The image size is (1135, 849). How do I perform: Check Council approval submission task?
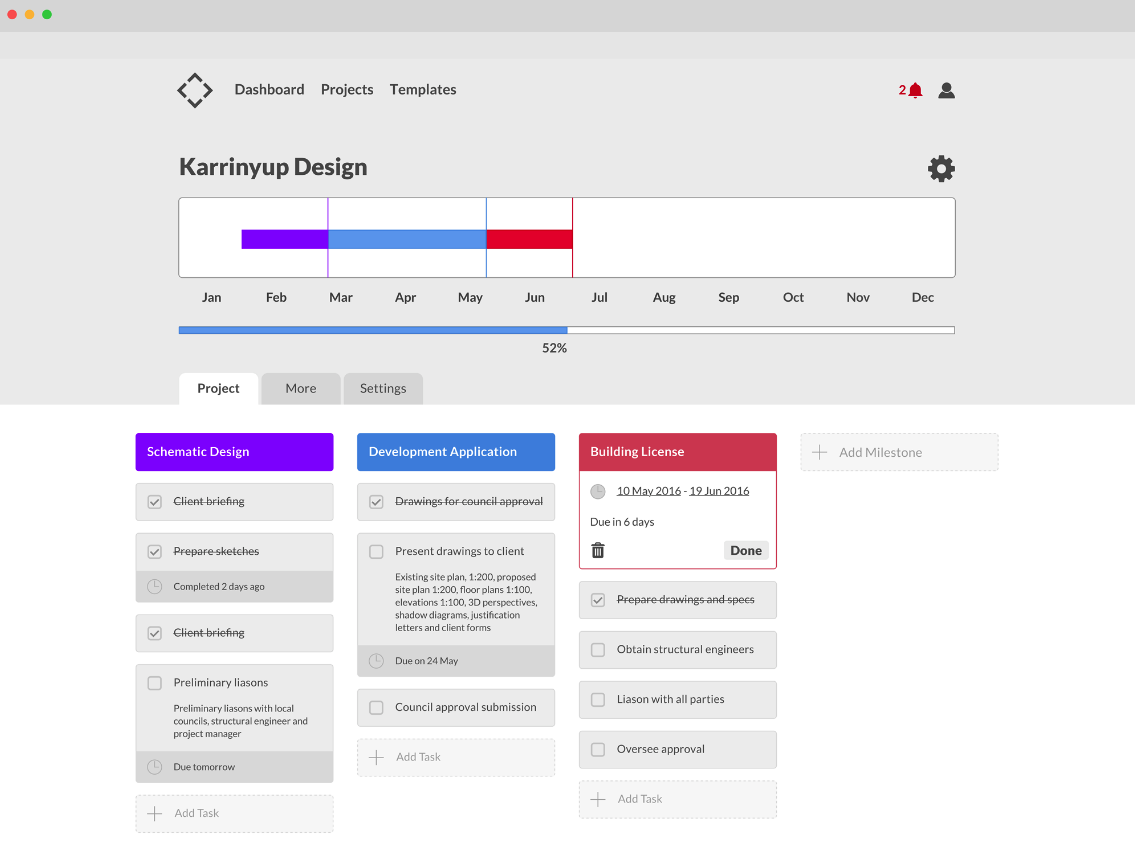(376, 708)
